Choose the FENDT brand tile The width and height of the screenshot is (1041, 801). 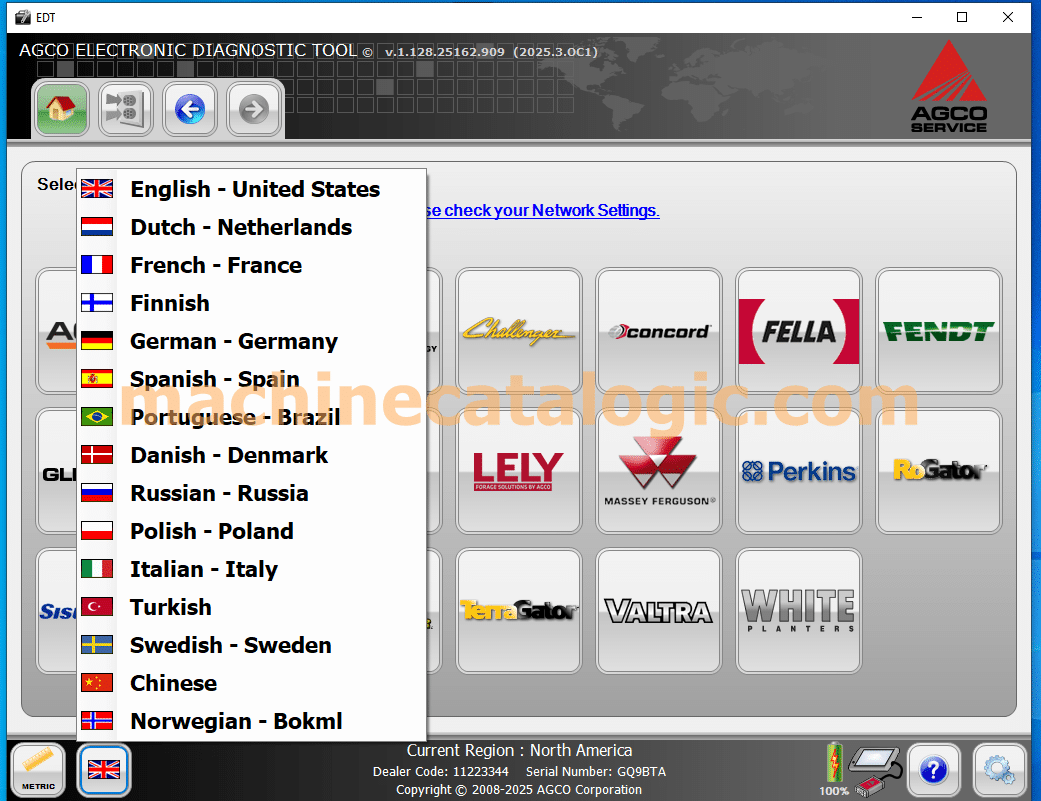pyautogui.click(x=939, y=330)
